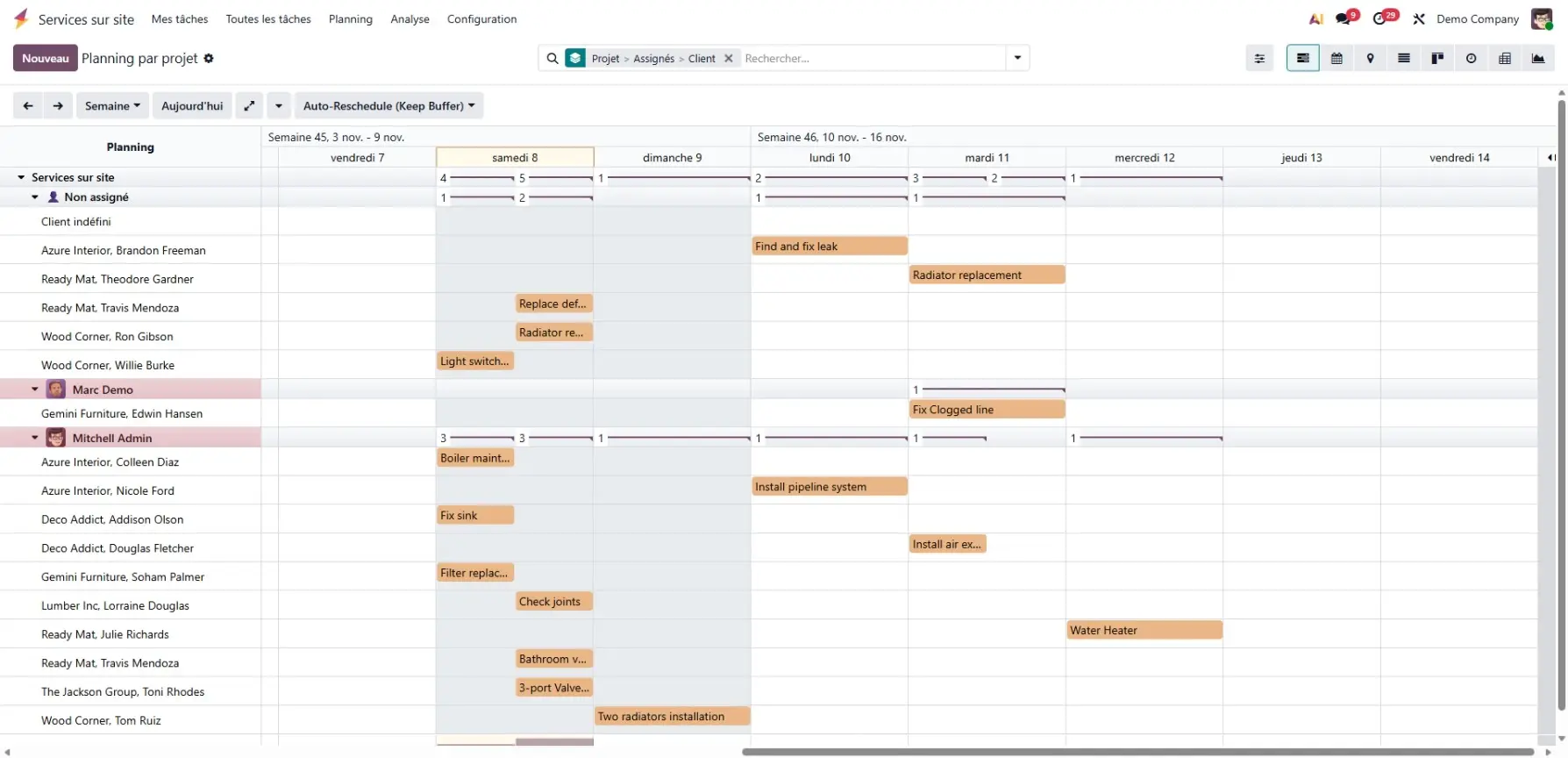Go to previous week with left arrow

point(28,106)
